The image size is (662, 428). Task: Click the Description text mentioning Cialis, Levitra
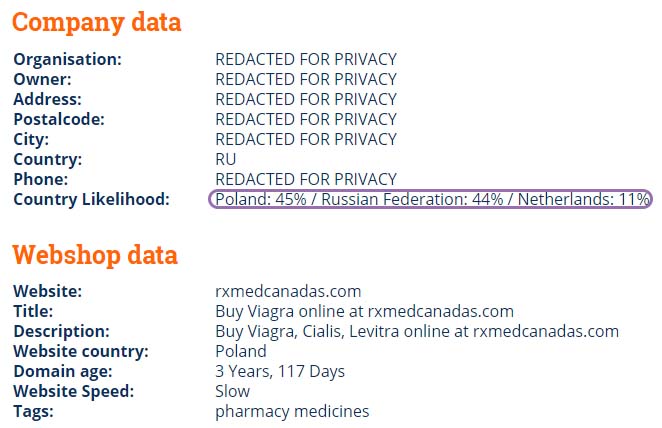(417, 331)
